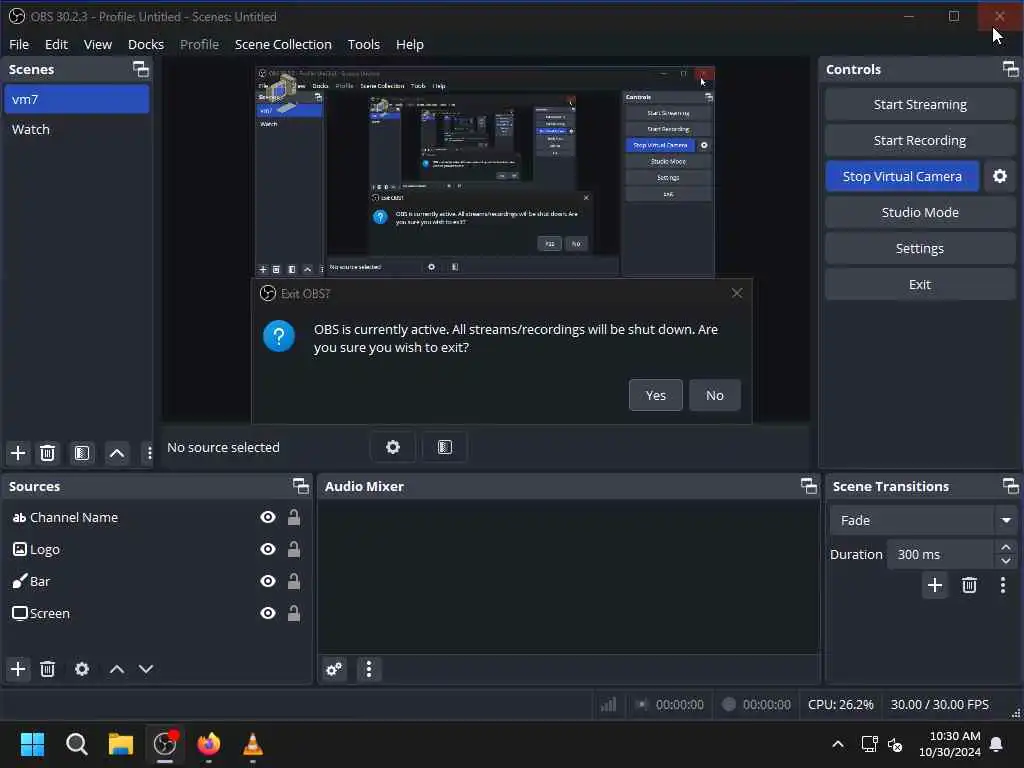The width and height of the screenshot is (1024, 768).
Task: Decrease transition duration with down arrow
Action: pos(1006,561)
